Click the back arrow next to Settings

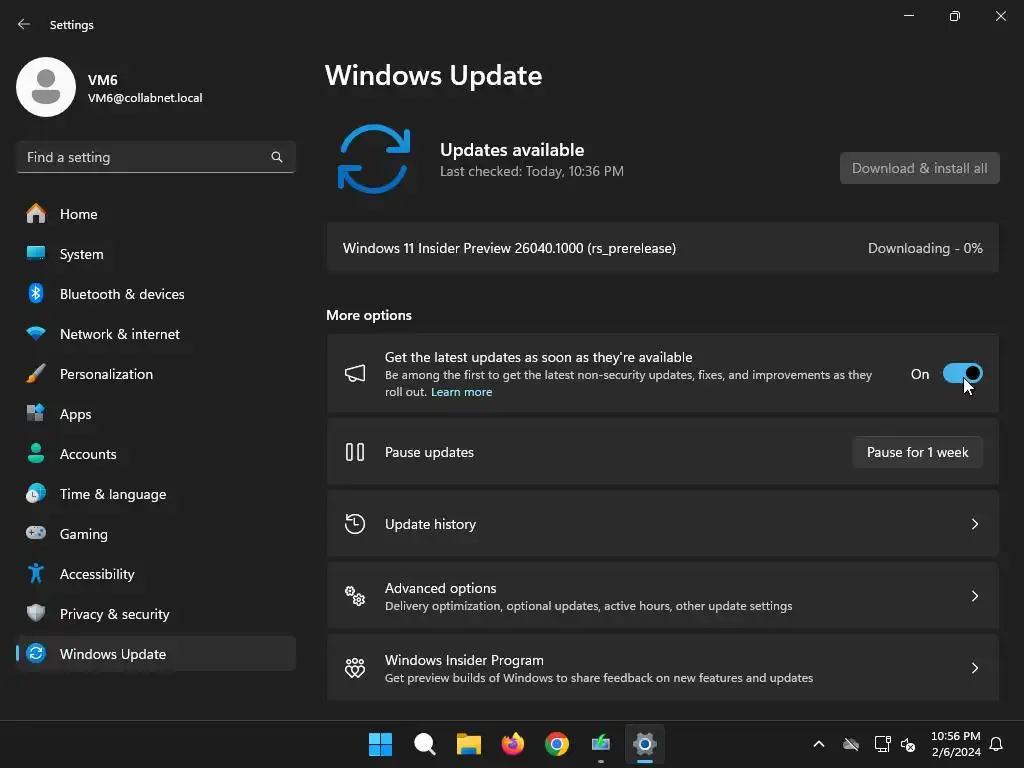[24, 24]
